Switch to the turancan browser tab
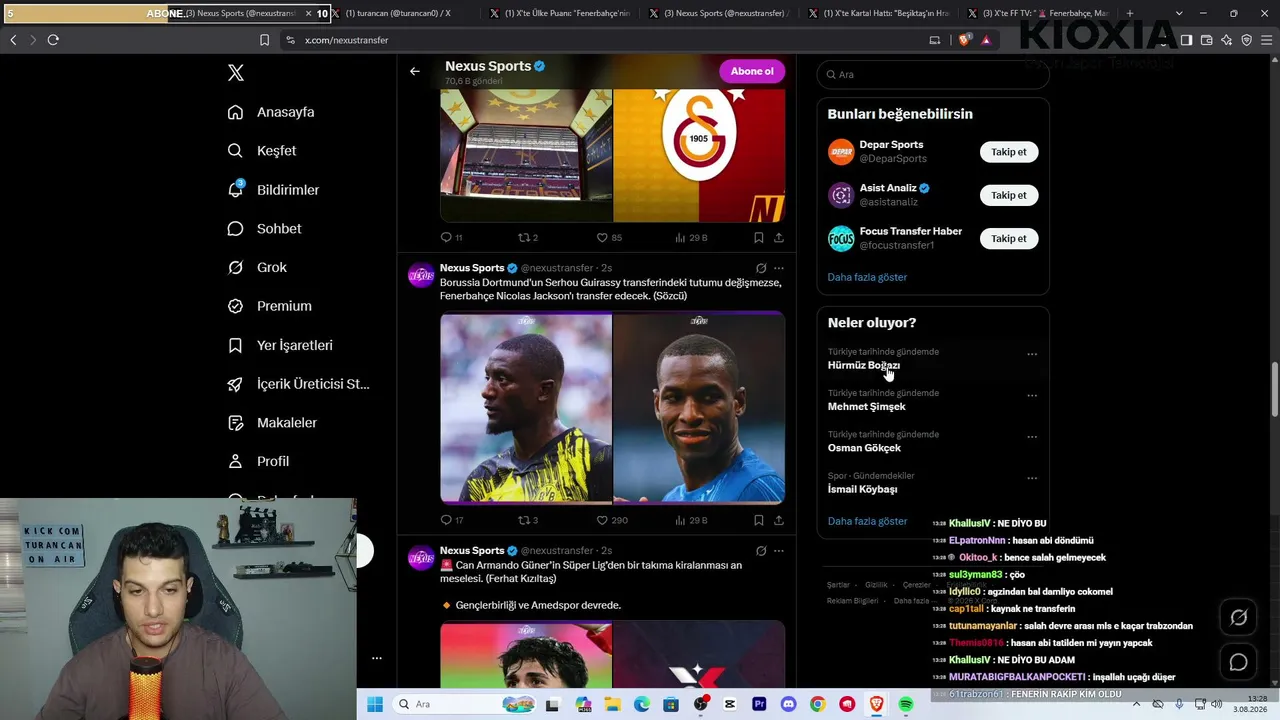Viewport: 1280px width, 720px height. [400, 13]
